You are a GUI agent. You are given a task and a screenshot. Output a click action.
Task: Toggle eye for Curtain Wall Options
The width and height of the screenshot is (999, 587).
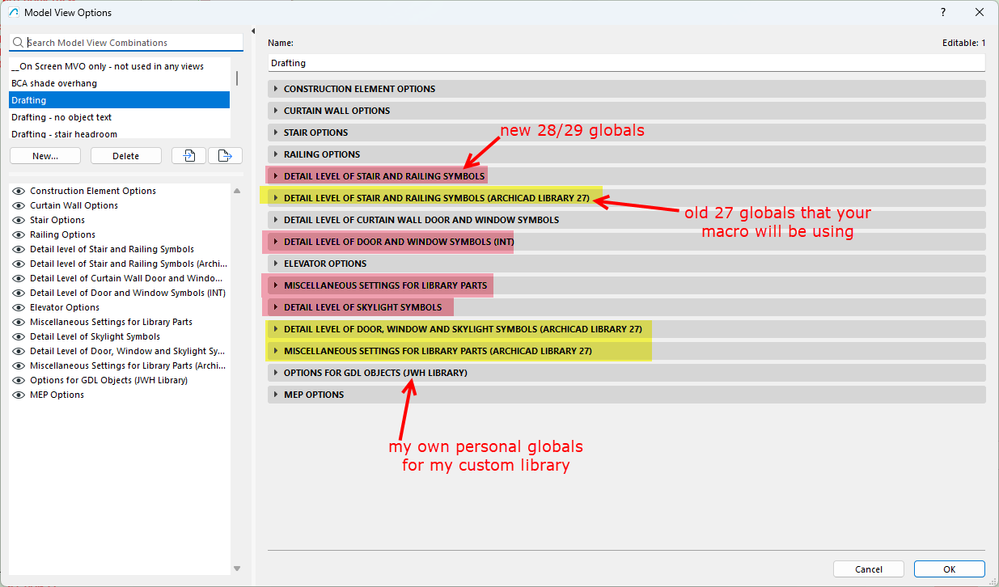coord(18,206)
